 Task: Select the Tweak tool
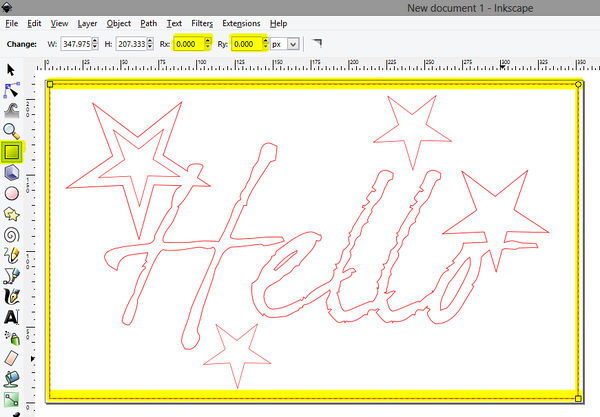pyautogui.click(x=12, y=110)
